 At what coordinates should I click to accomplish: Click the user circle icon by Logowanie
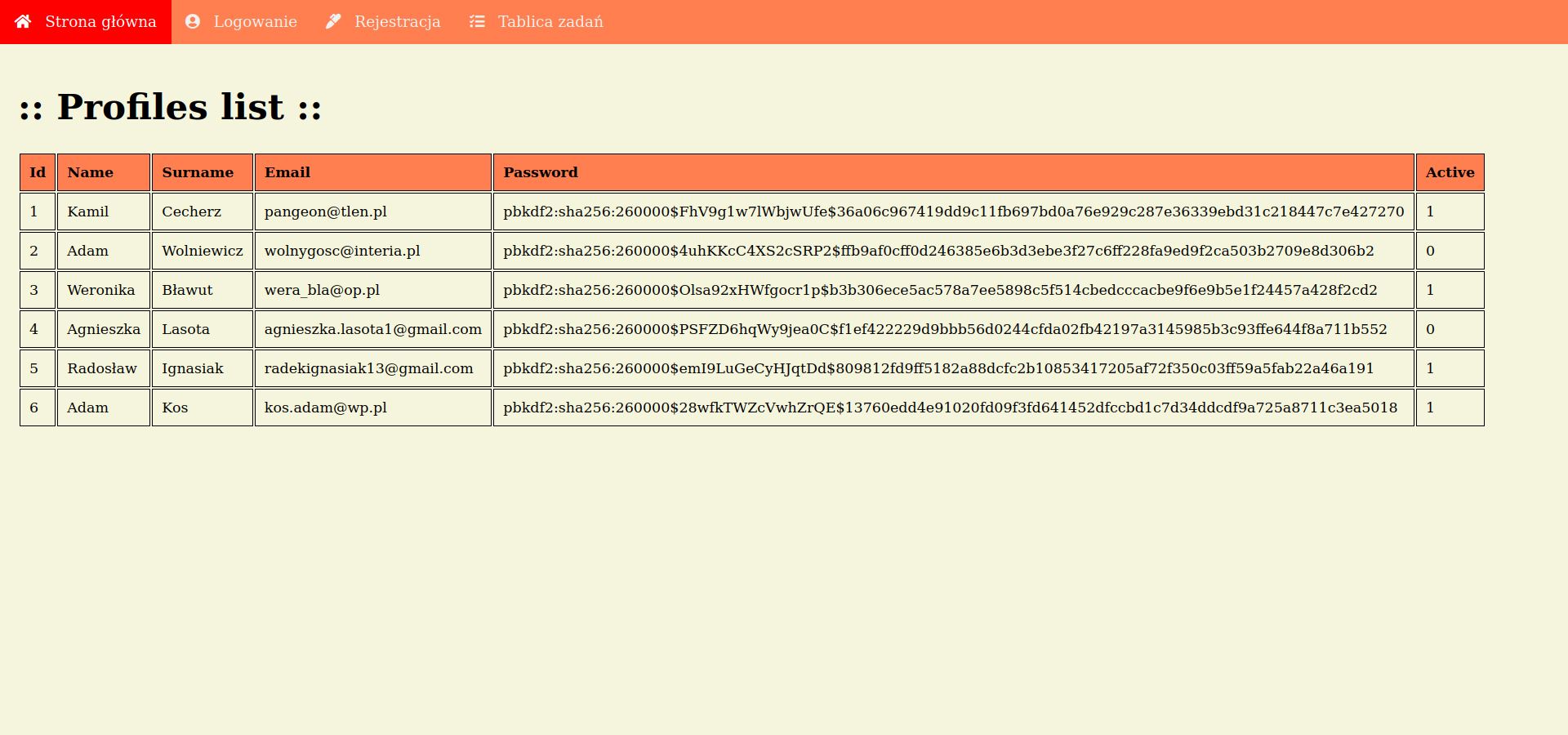pos(193,21)
